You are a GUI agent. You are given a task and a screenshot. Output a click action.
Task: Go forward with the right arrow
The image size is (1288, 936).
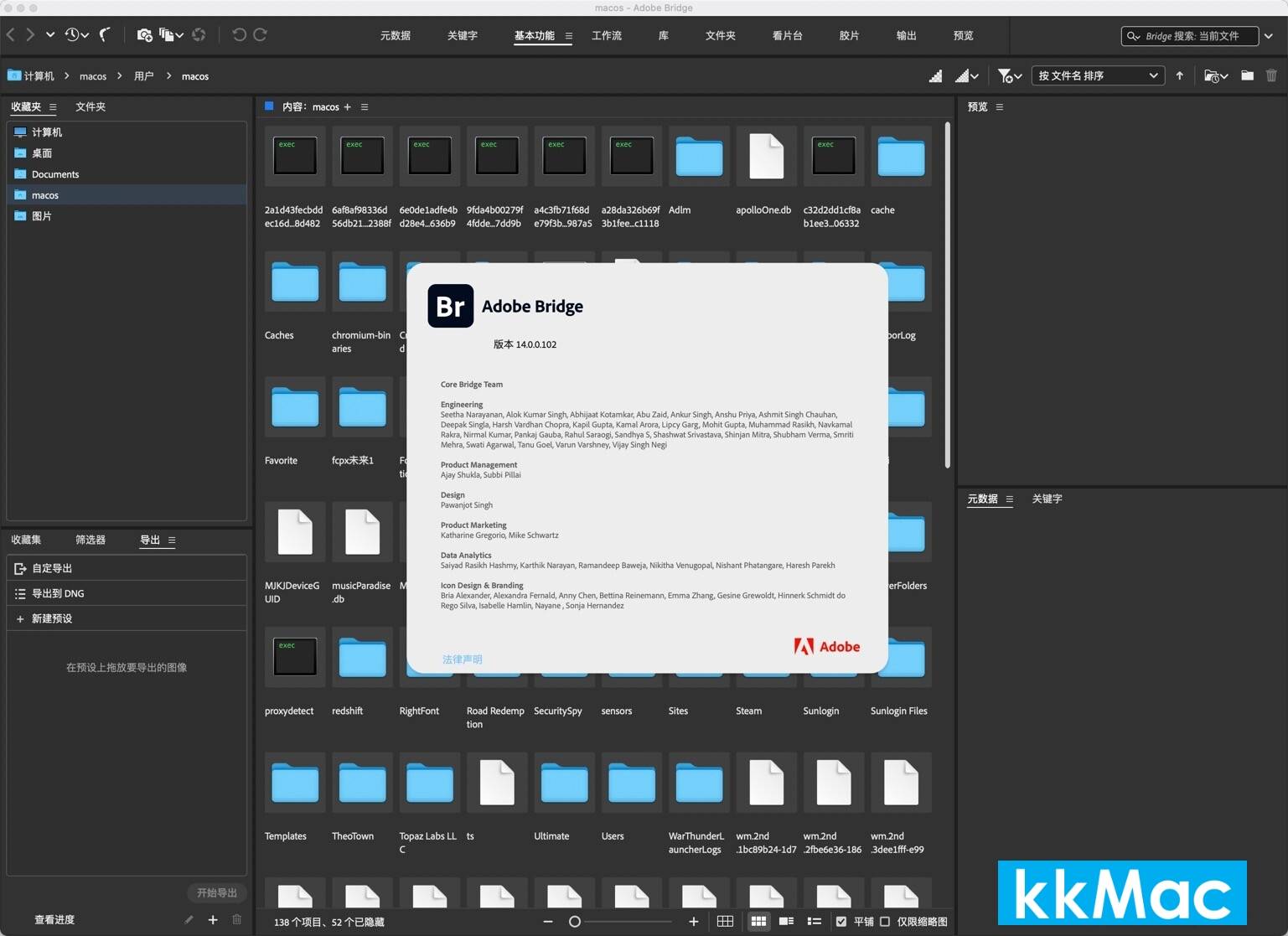click(x=30, y=35)
